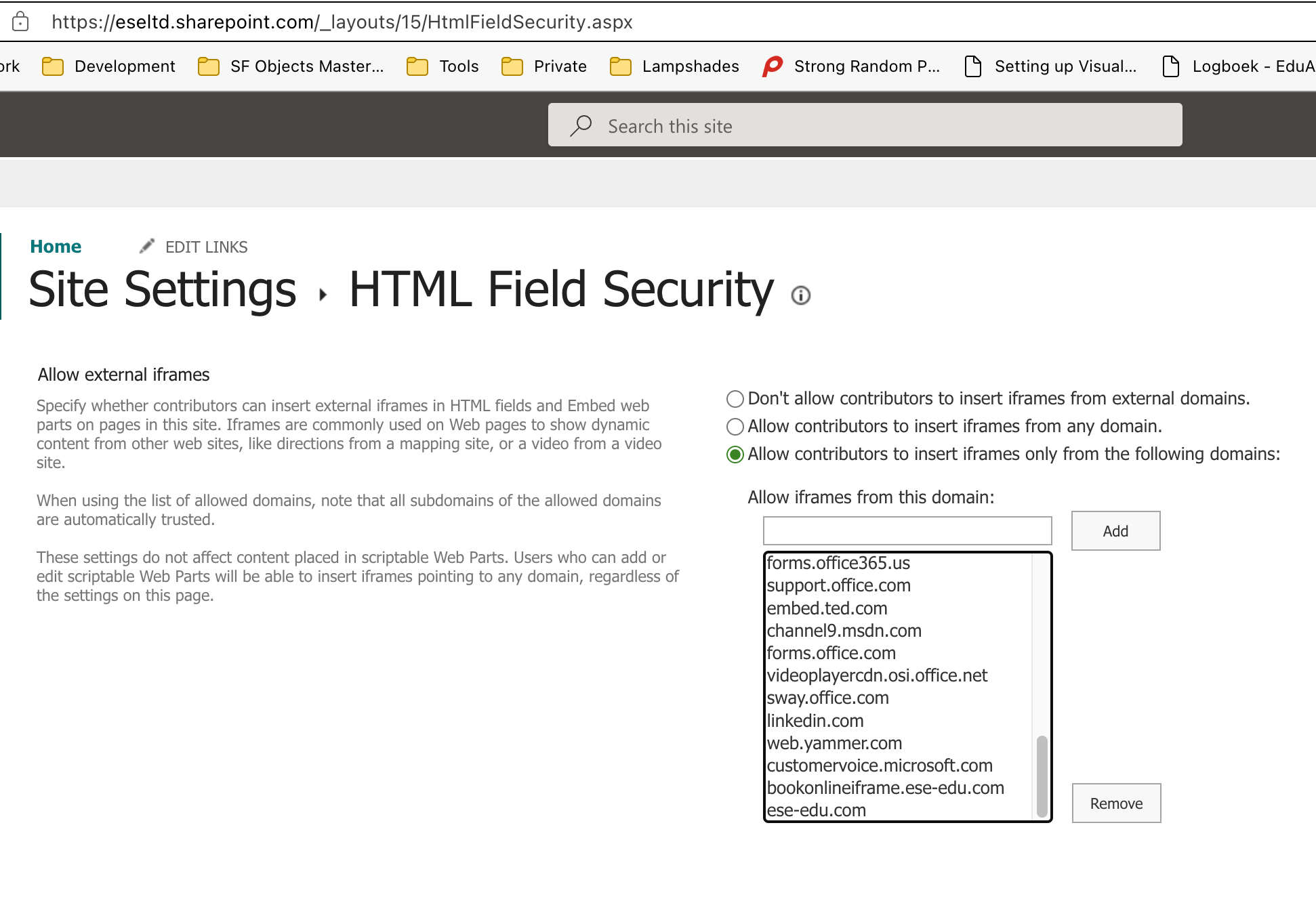The height and width of the screenshot is (924, 1316).
Task: Open the Setting up Visual... bookmark
Action: point(1050,66)
